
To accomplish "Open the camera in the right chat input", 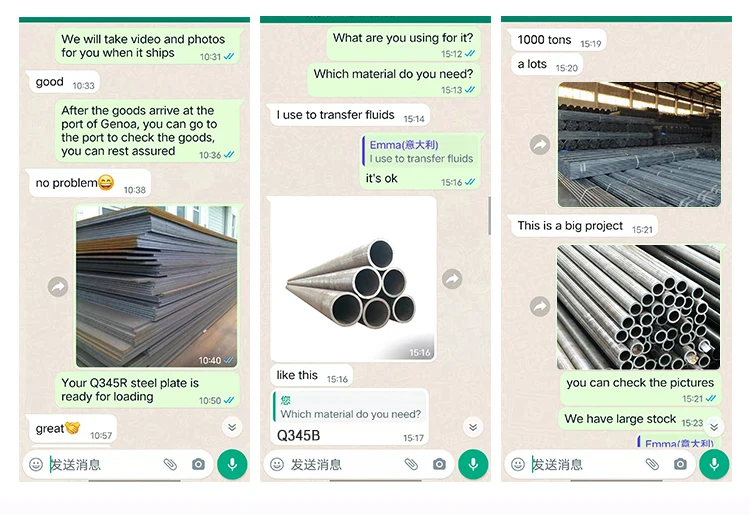I will pyautogui.click(x=680, y=464).
